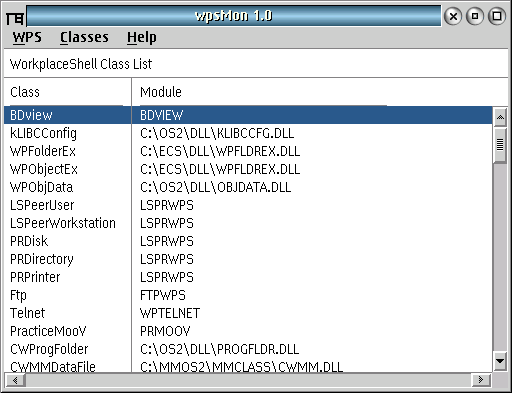This screenshot has width=512, height=393.
Task: Close the wpsMon window
Action: click(x=453, y=16)
